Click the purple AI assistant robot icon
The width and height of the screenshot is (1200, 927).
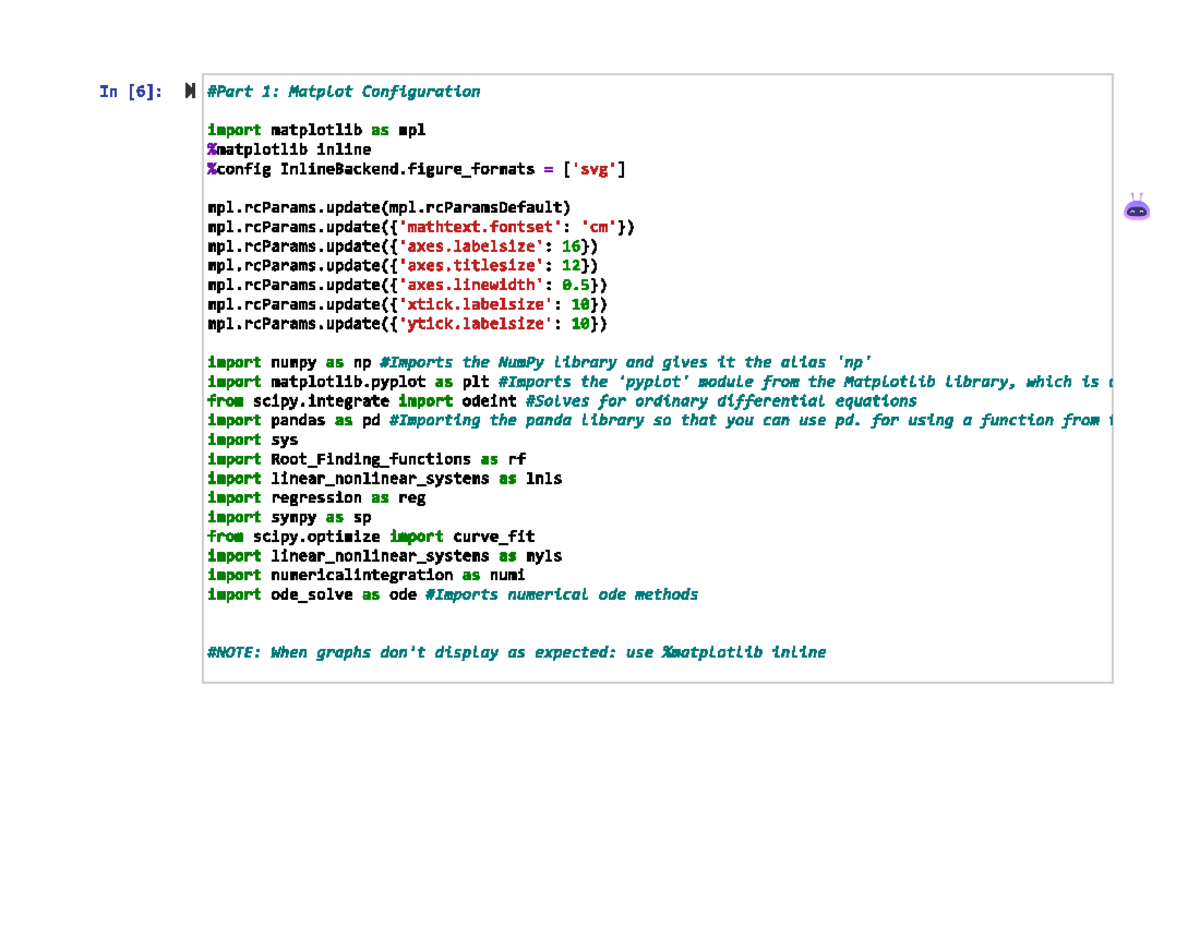(1136, 208)
